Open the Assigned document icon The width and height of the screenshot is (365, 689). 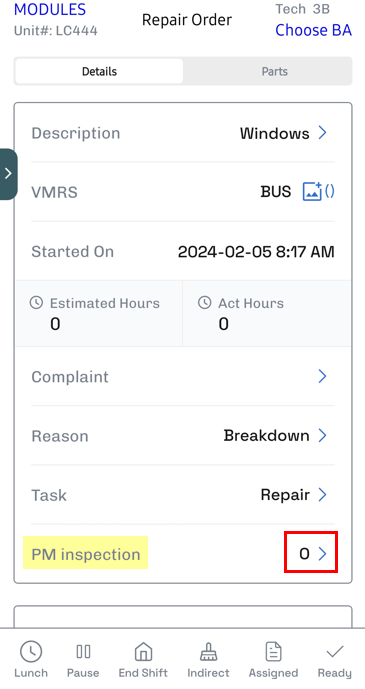[273, 652]
